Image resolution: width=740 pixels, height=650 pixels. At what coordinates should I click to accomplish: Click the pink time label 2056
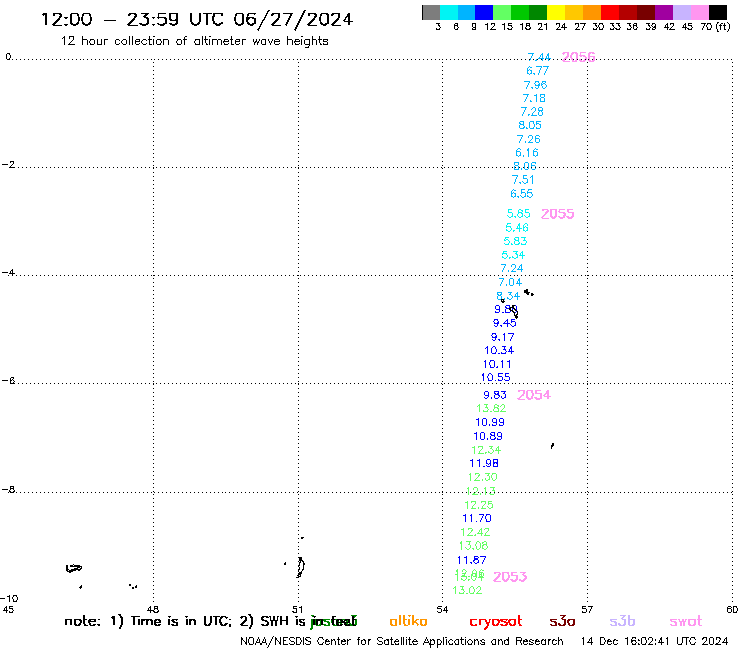click(579, 57)
